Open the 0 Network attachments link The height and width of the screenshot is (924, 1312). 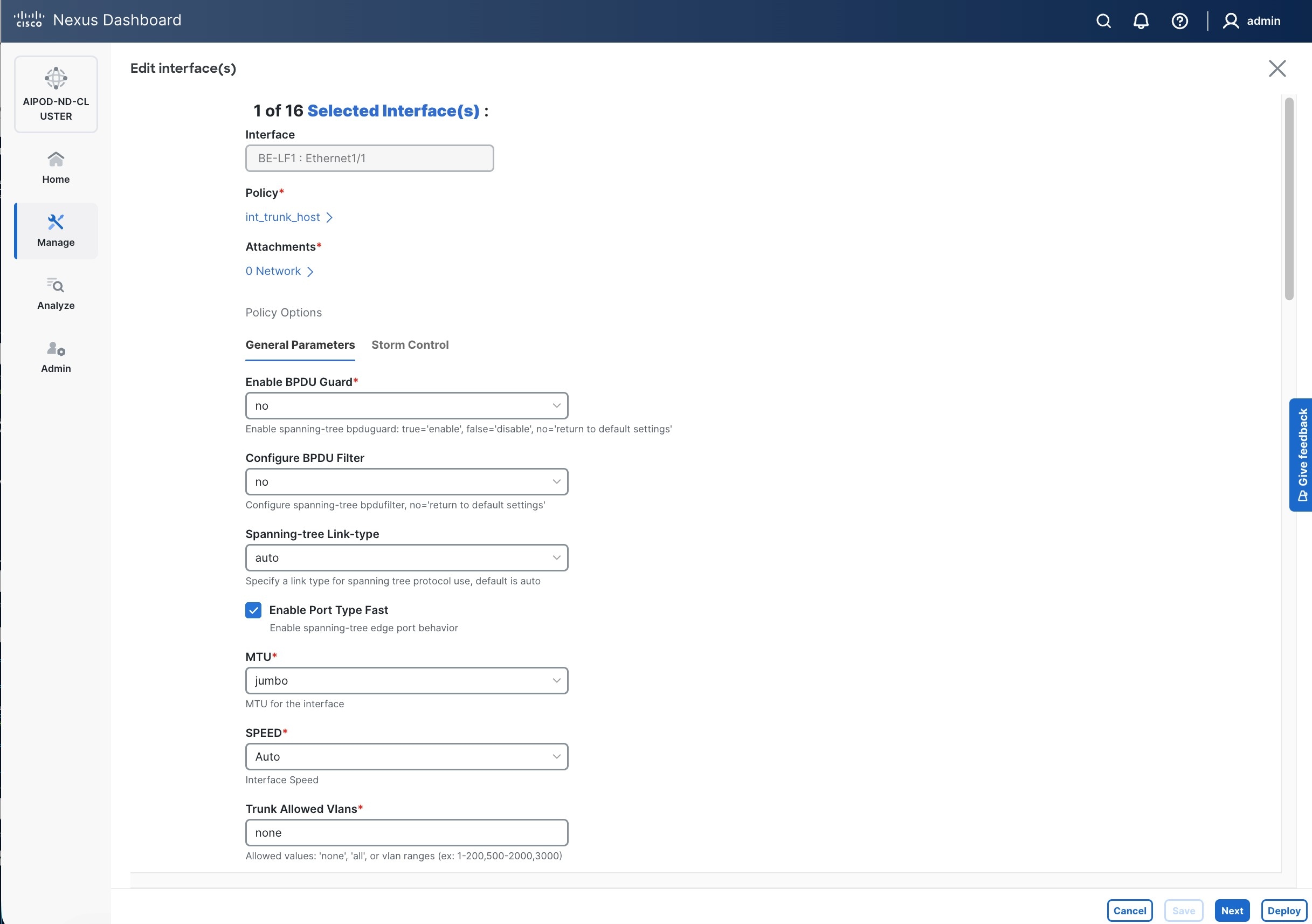273,271
